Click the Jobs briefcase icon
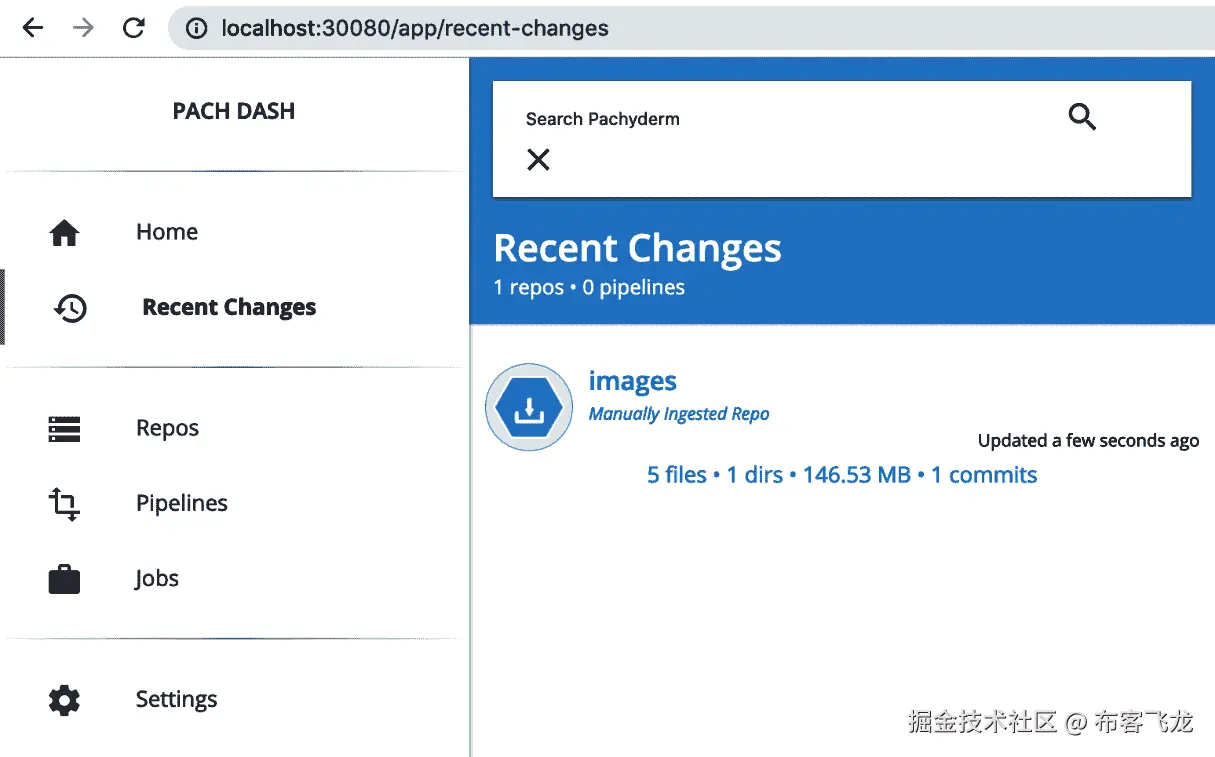This screenshot has width=1215, height=757. [64, 580]
